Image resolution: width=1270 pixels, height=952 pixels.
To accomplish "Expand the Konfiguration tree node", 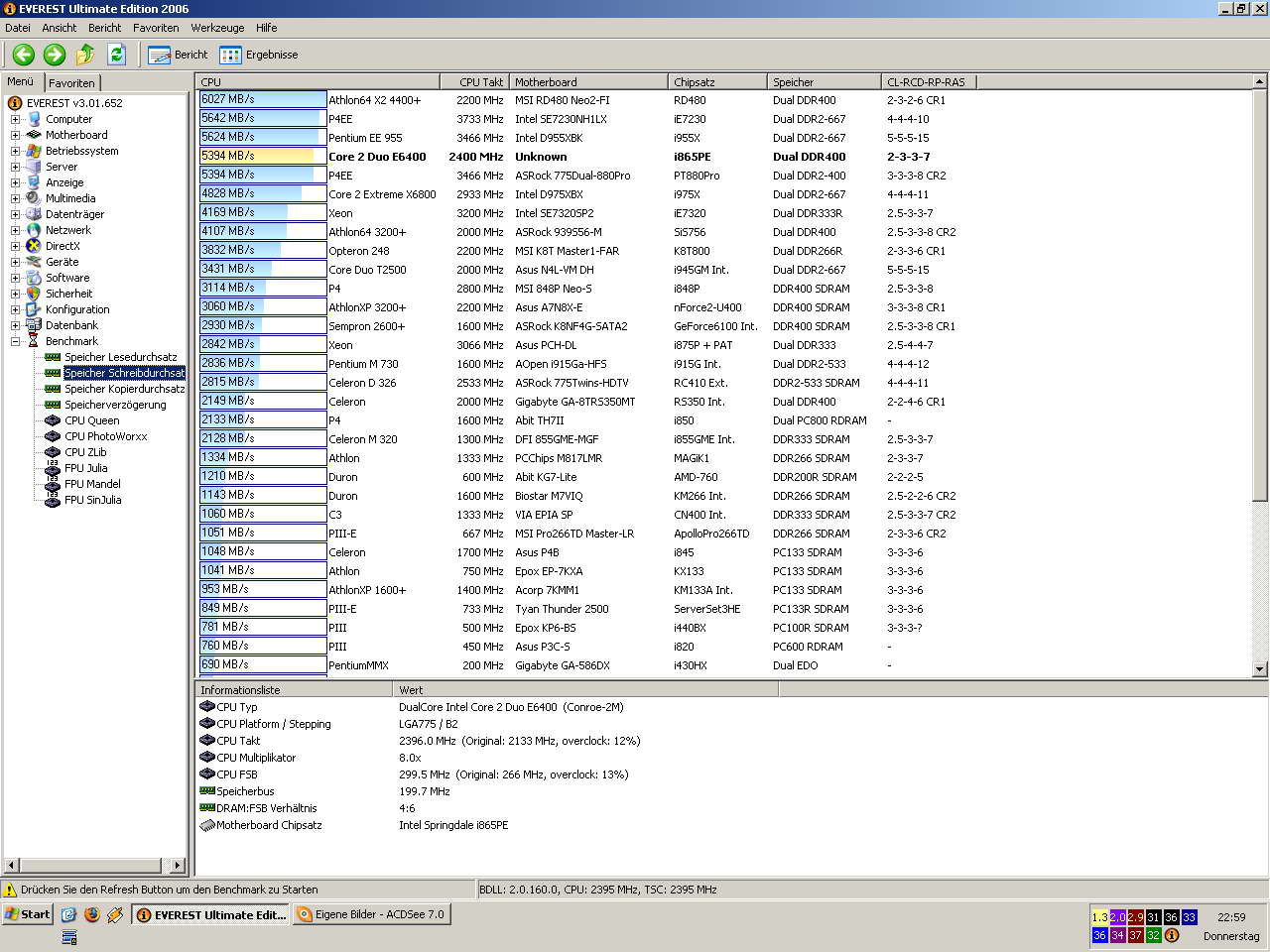I will (x=15, y=309).
